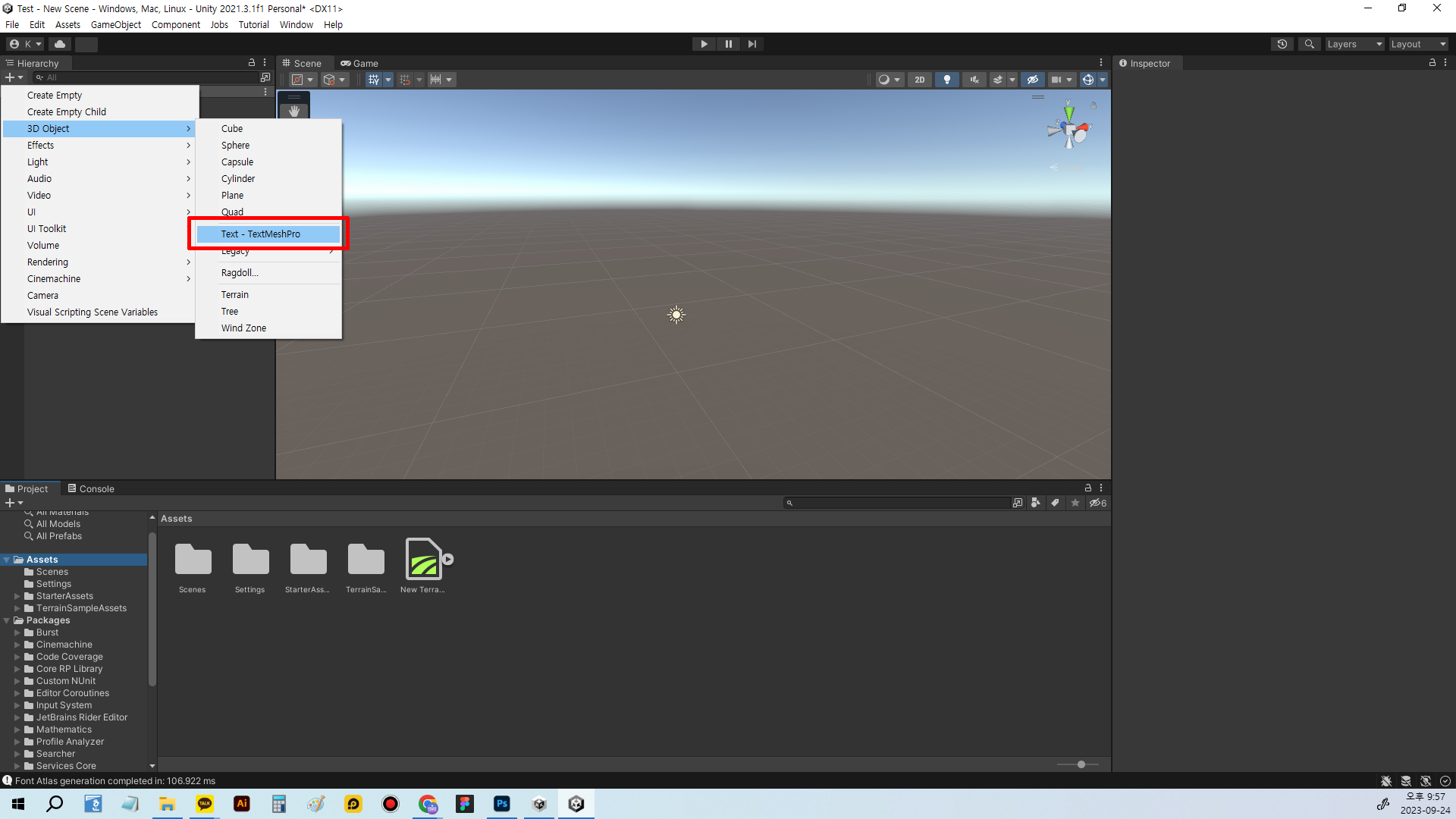Image resolution: width=1456 pixels, height=819 pixels.
Task: Open Figma from the taskbar
Action: point(465,804)
